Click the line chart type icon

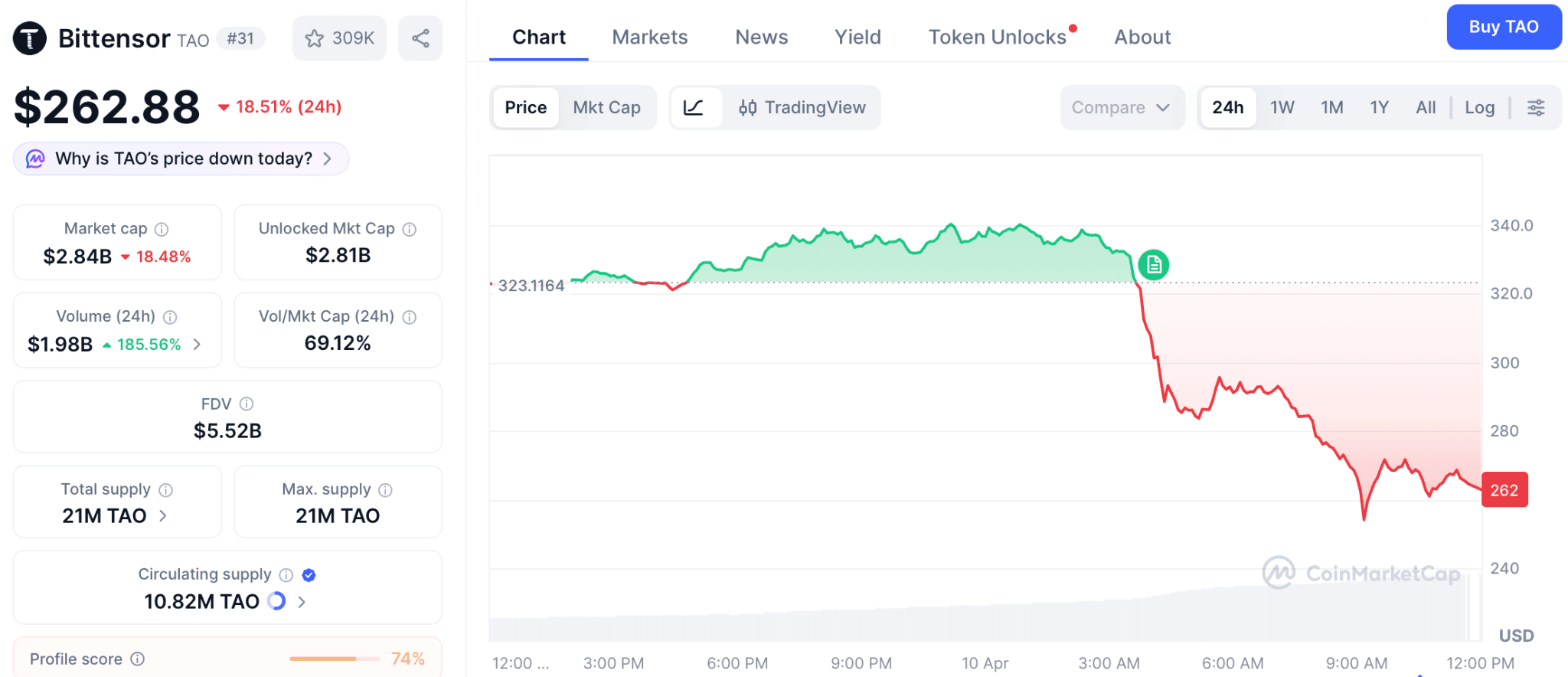[694, 108]
